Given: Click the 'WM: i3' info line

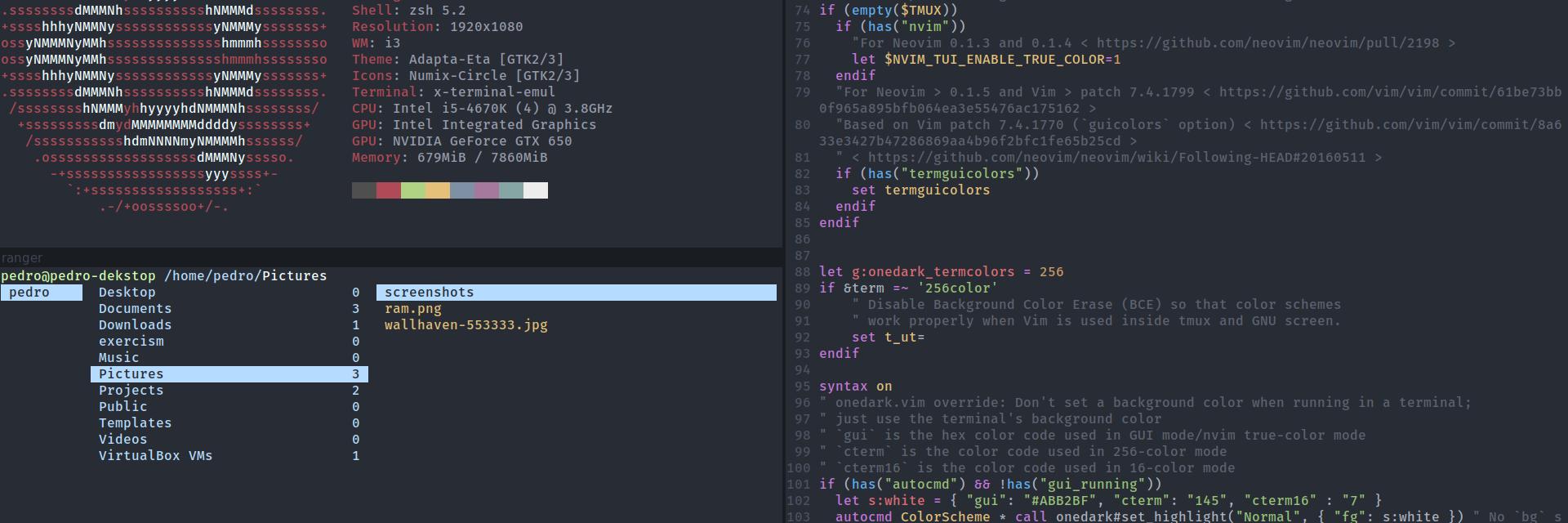Looking at the screenshot, I should 376,43.
